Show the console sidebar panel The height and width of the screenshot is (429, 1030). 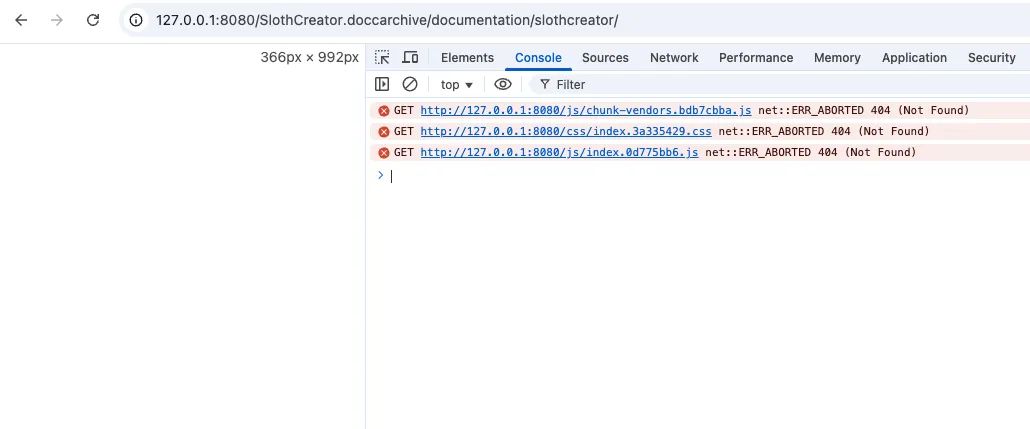click(x=382, y=85)
